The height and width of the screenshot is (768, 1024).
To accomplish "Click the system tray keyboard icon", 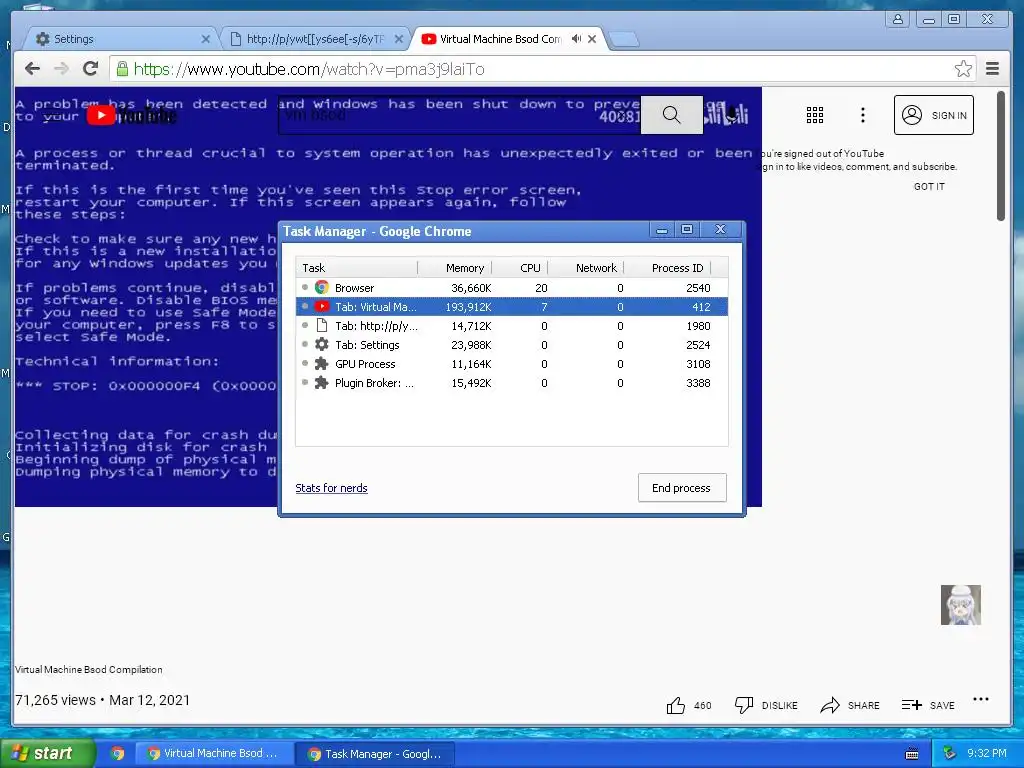I will tap(912, 754).
